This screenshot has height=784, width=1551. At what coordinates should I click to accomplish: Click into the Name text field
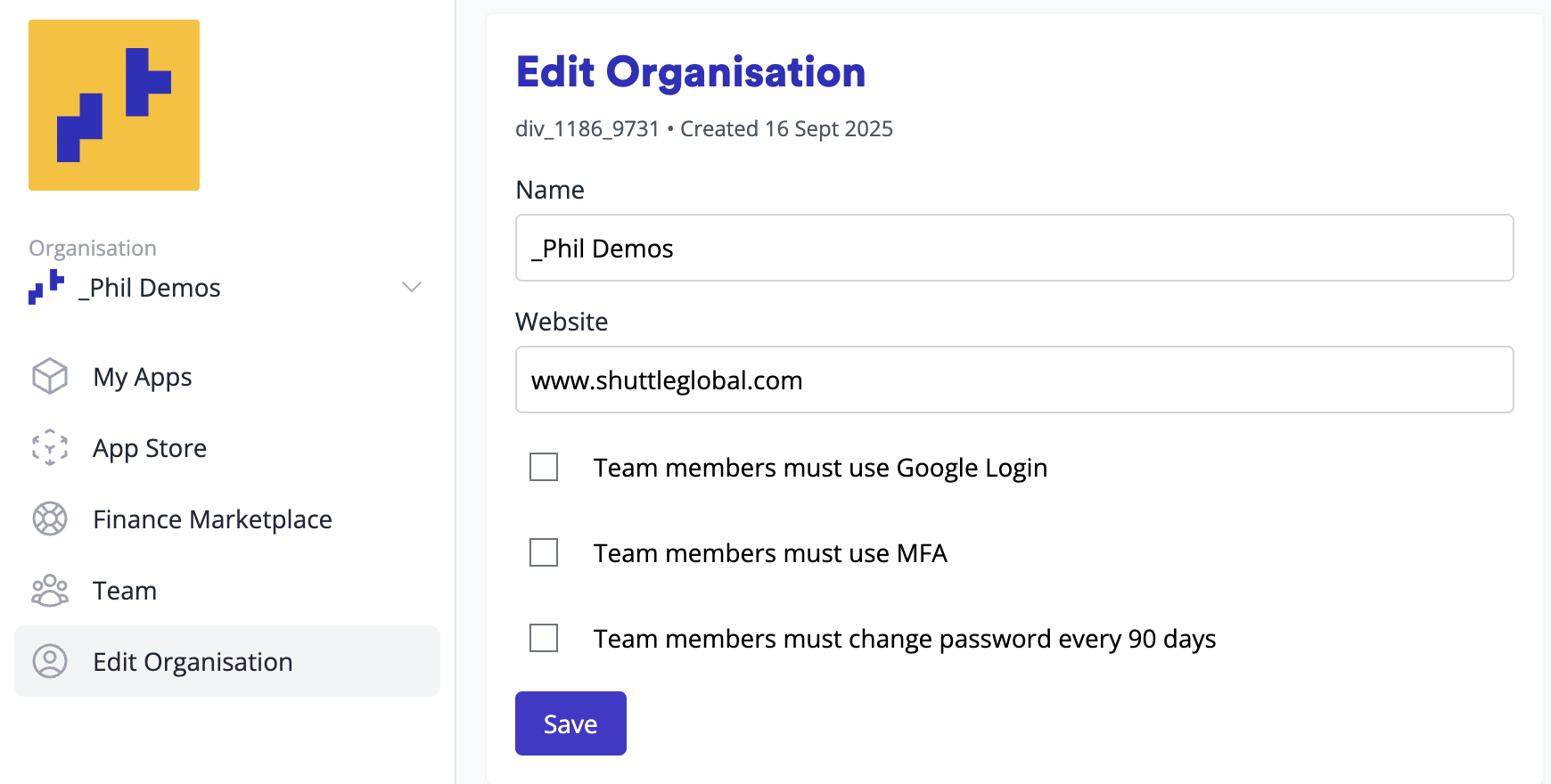[1014, 248]
